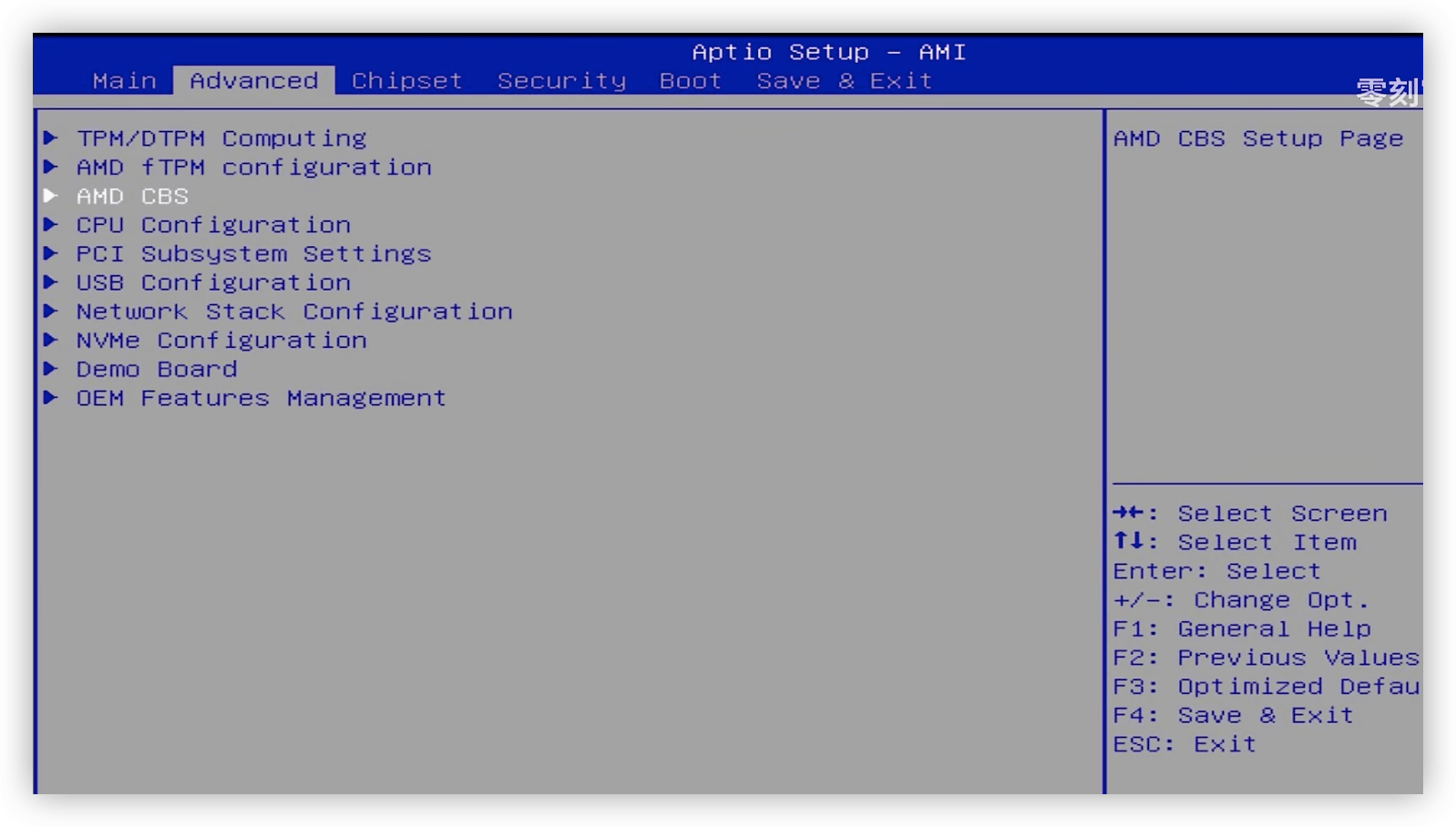1456x827 pixels.
Task: Go to the Security tab
Action: click(x=562, y=81)
